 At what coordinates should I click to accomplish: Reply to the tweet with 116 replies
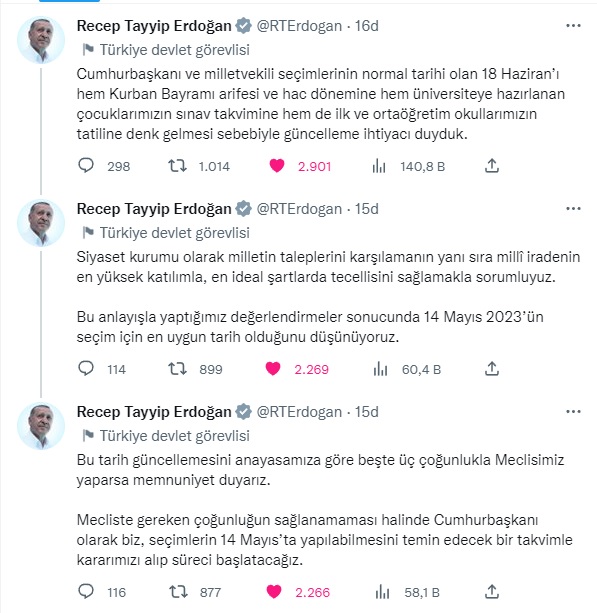(86, 591)
